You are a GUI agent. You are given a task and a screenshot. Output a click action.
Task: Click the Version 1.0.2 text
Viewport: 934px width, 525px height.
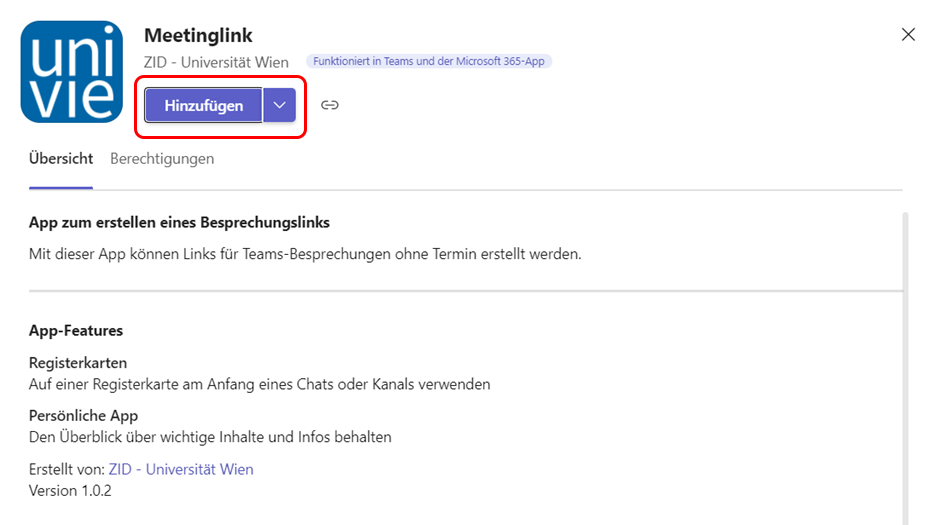pyautogui.click(x=70, y=490)
